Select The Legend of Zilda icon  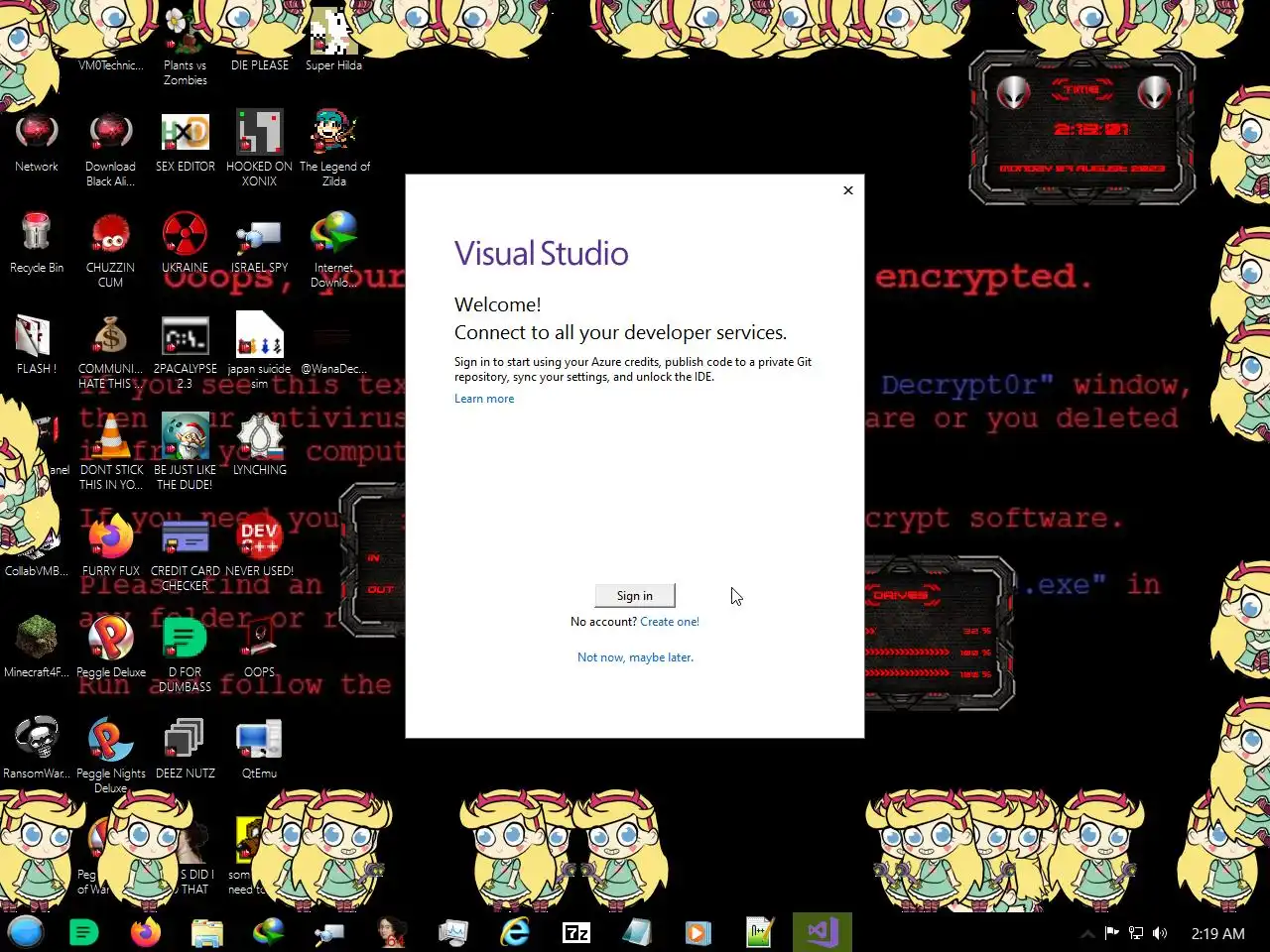[x=334, y=149]
